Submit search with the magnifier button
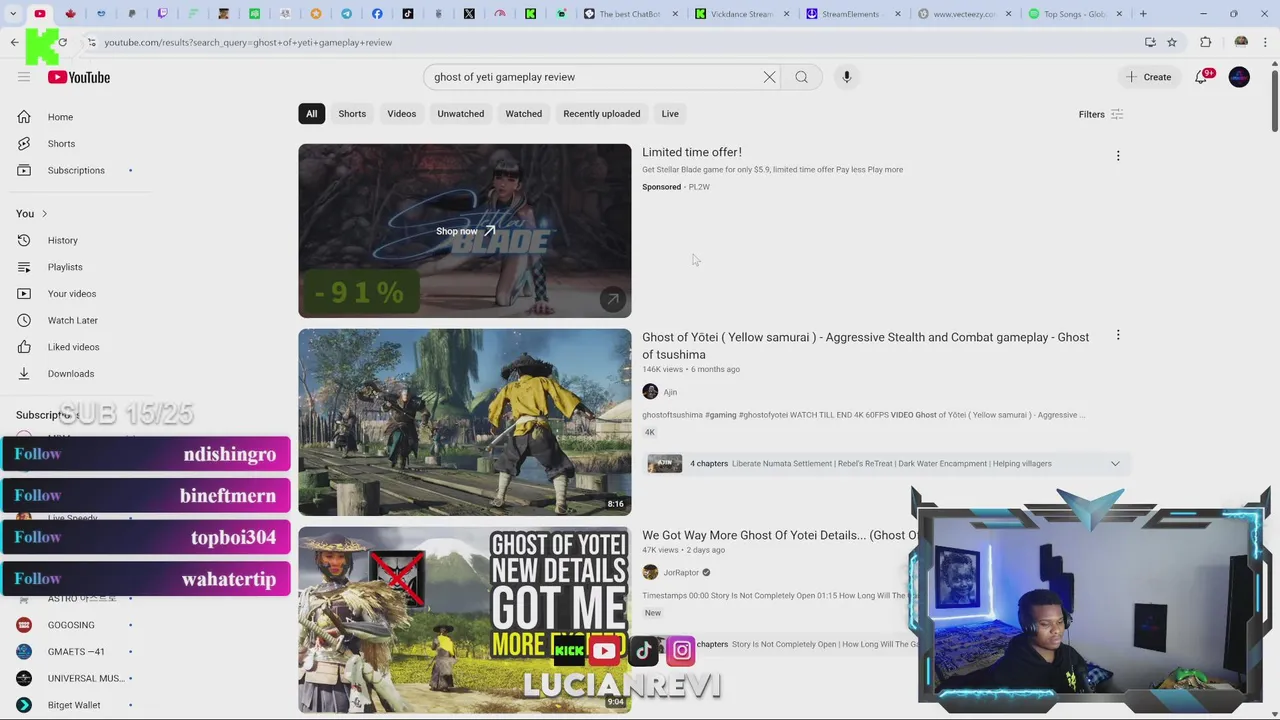Viewport: 1280px width, 720px height. click(801, 77)
